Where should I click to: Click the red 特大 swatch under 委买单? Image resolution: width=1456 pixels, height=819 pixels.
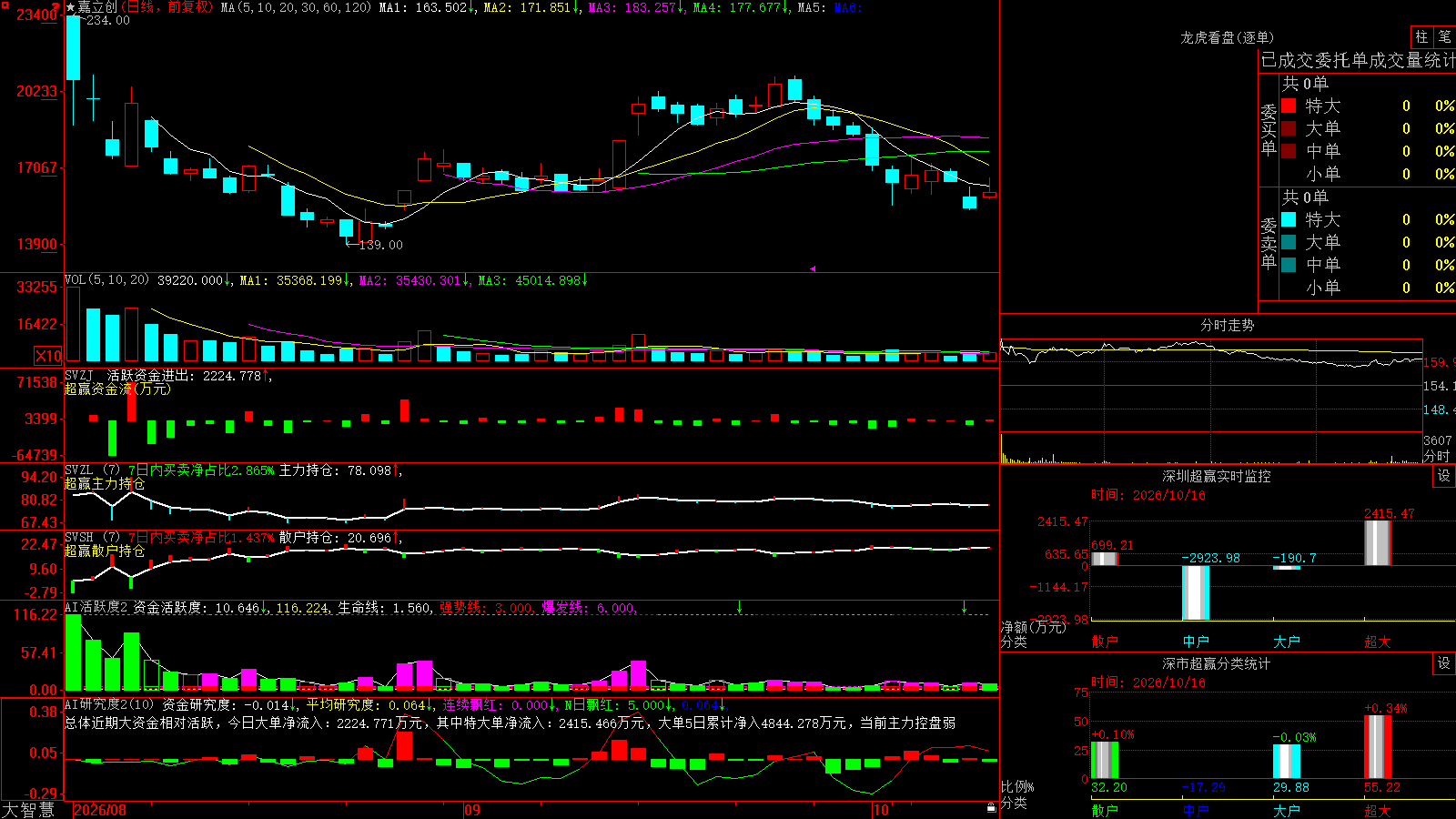[x=1289, y=106]
